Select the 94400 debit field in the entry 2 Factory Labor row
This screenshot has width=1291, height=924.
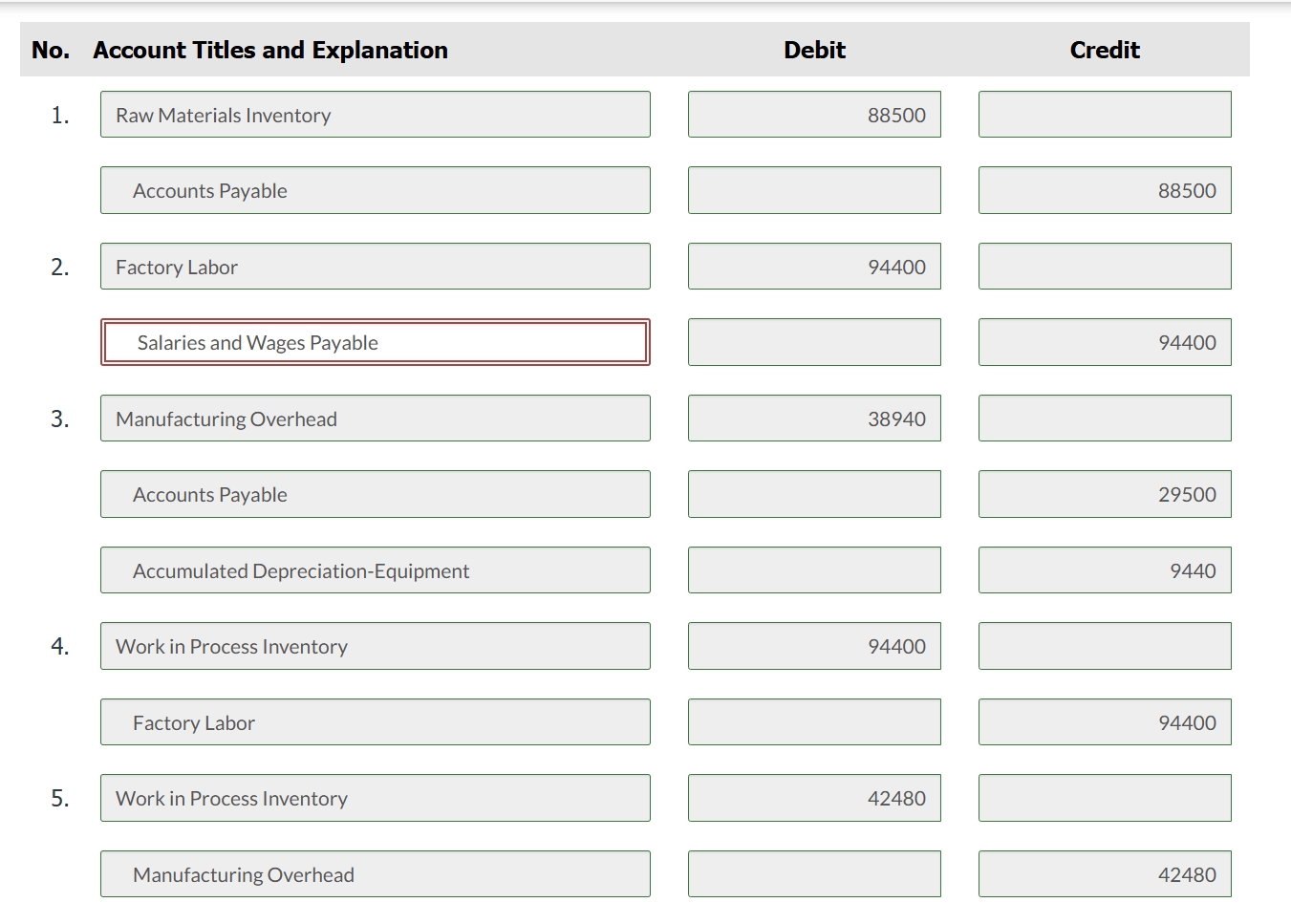(814, 267)
